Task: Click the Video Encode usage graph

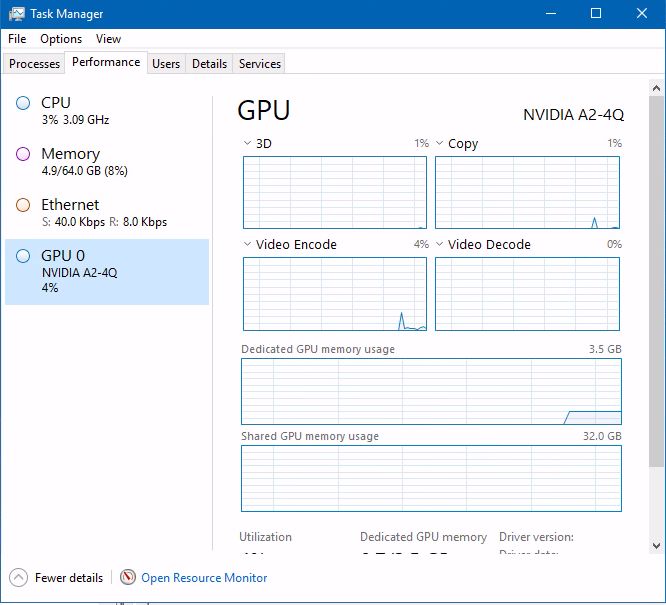Action: tap(335, 294)
